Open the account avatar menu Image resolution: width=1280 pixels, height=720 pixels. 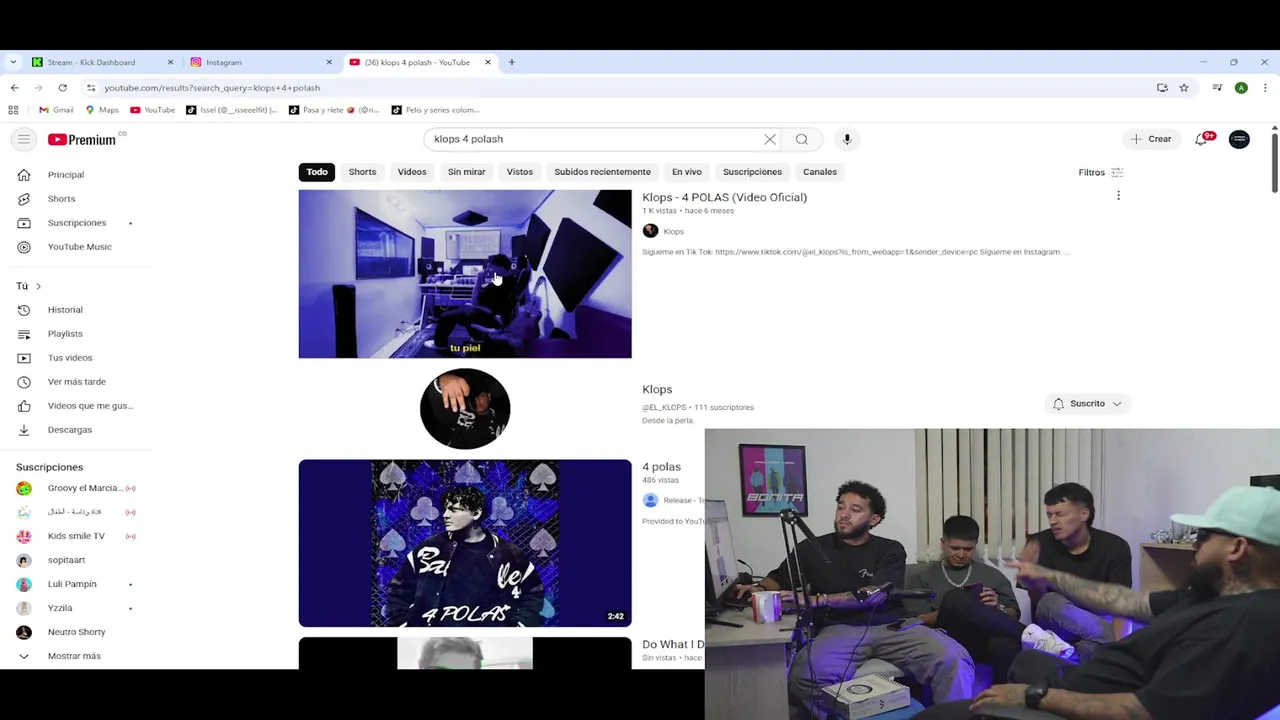(x=1239, y=139)
